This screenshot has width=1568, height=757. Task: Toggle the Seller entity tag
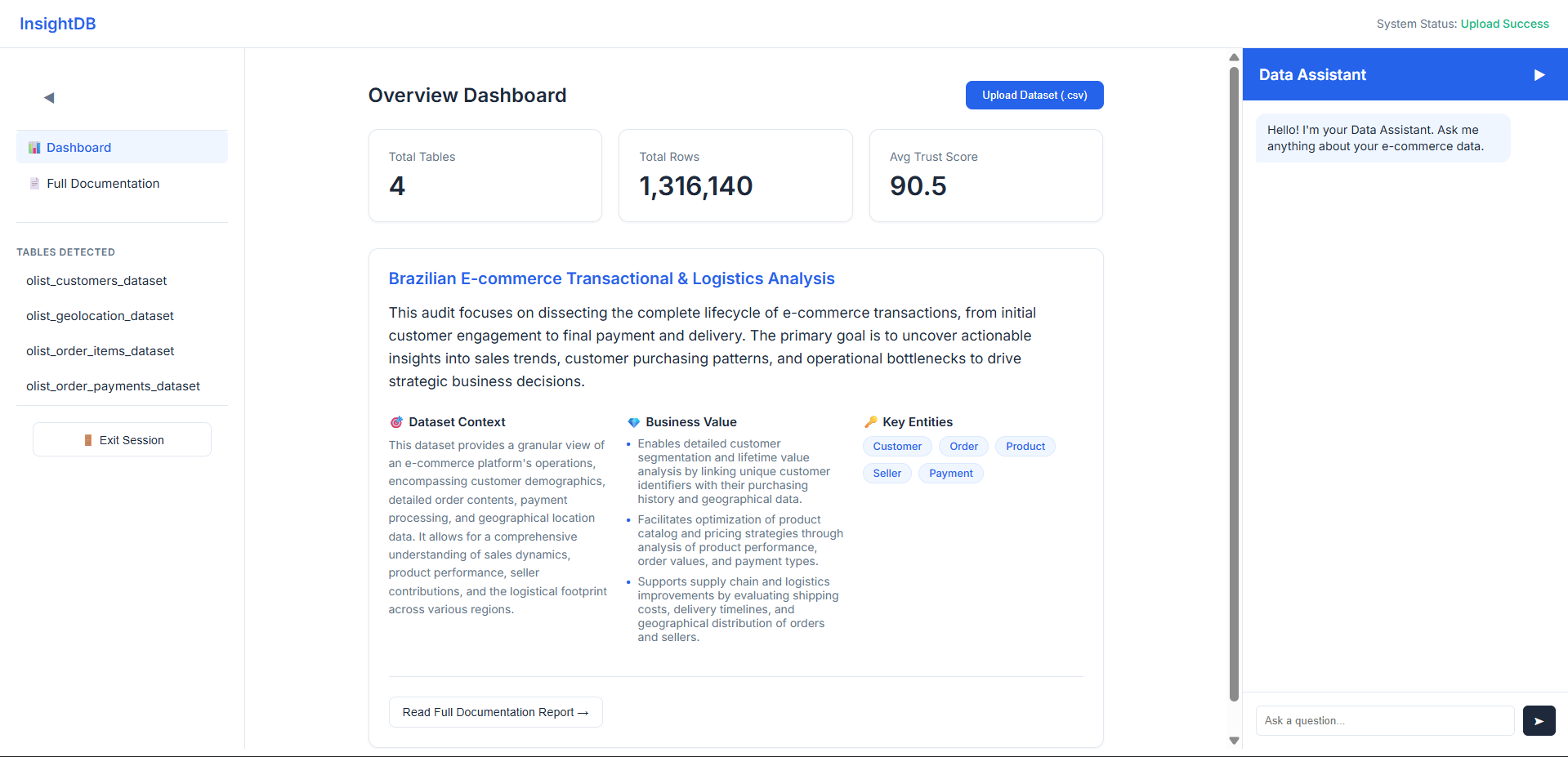(887, 473)
